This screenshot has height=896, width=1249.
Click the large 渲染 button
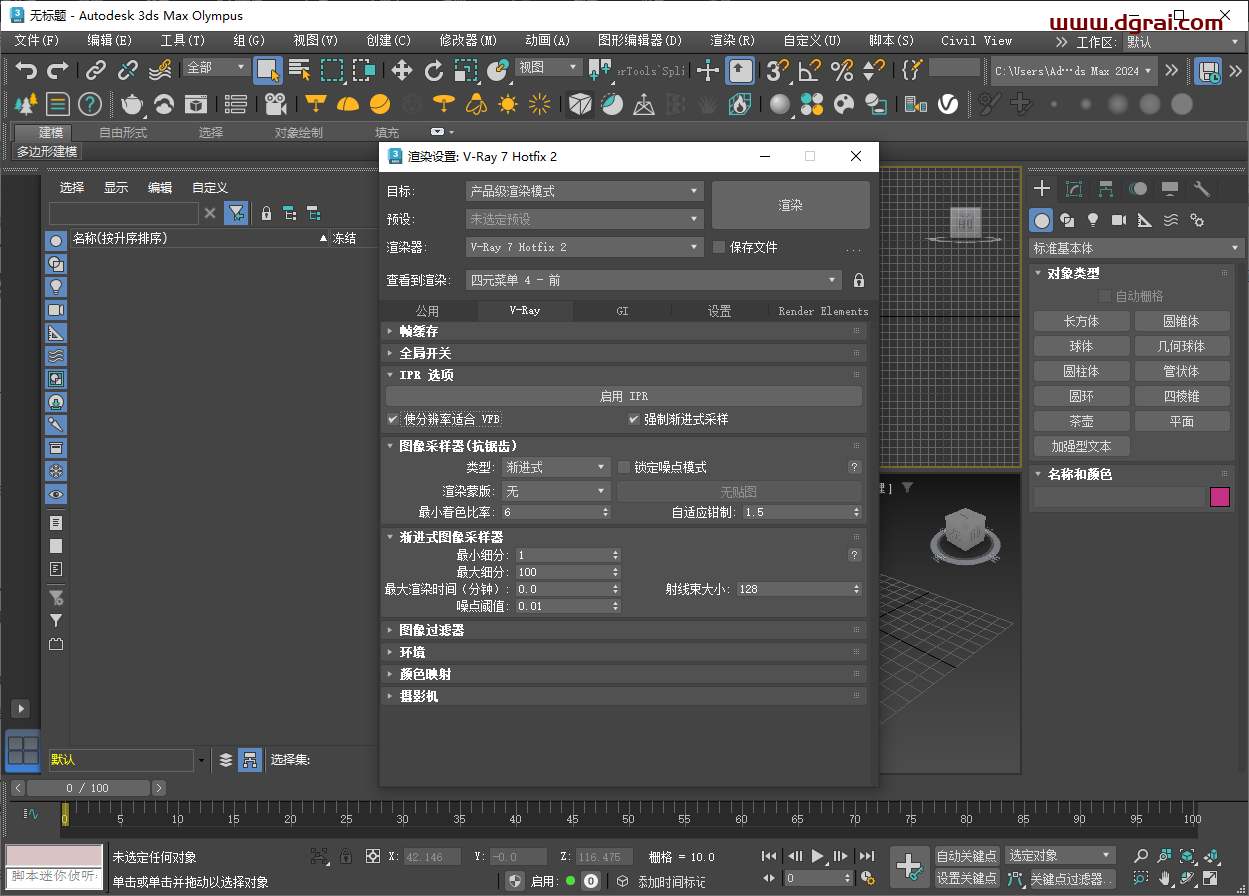791,205
